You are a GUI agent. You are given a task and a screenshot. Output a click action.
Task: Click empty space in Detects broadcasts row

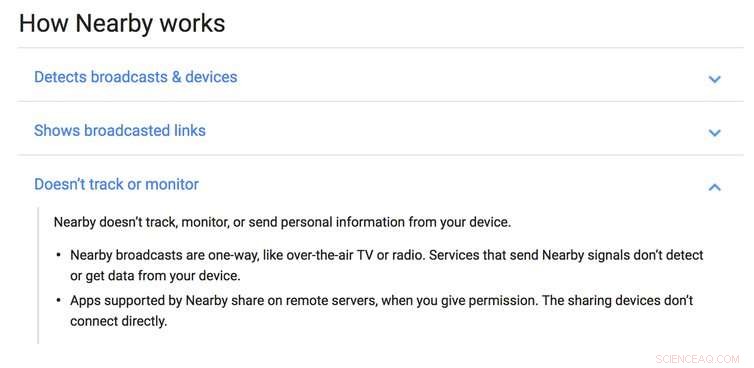471,77
